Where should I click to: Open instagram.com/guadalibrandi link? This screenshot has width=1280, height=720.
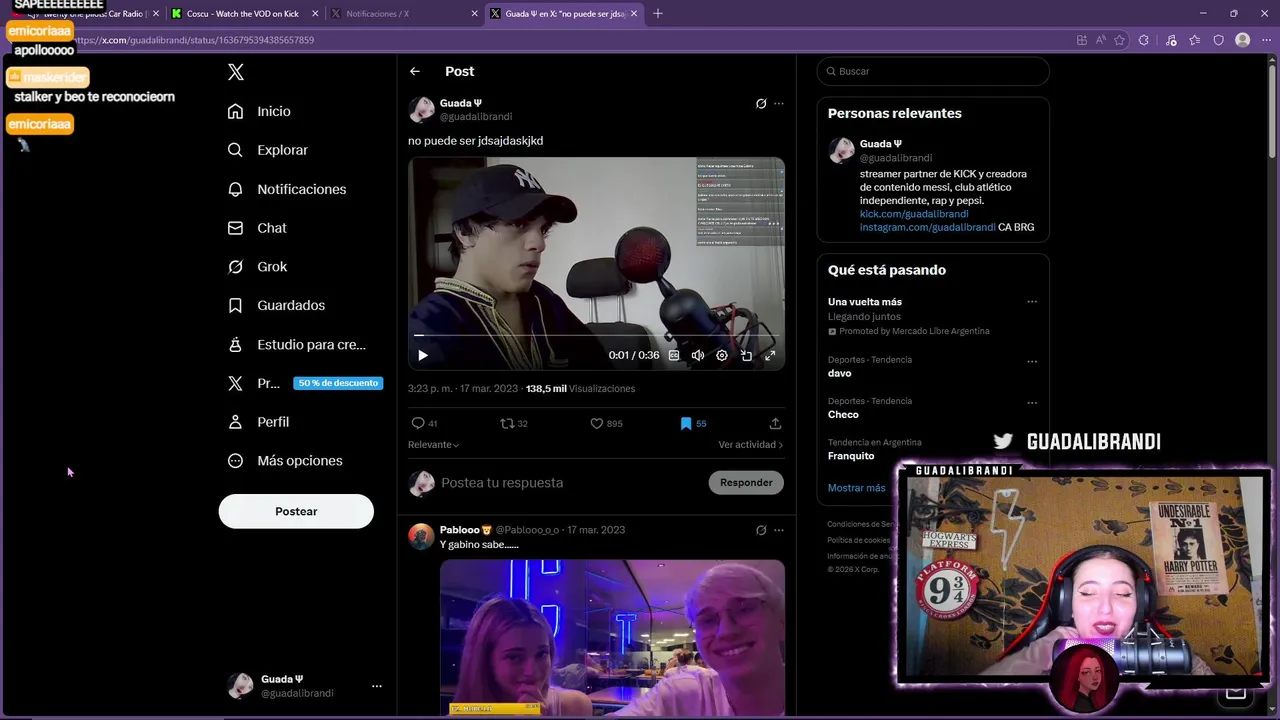pyautogui.click(x=927, y=227)
